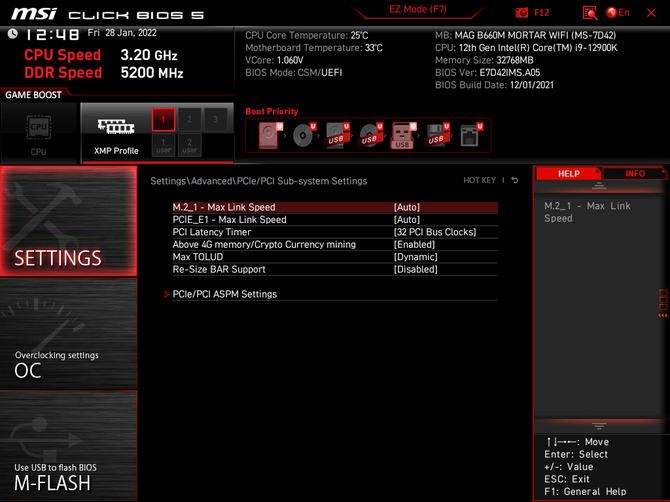
Task: Close the BIOS with the X icon
Action: point(651,13)
